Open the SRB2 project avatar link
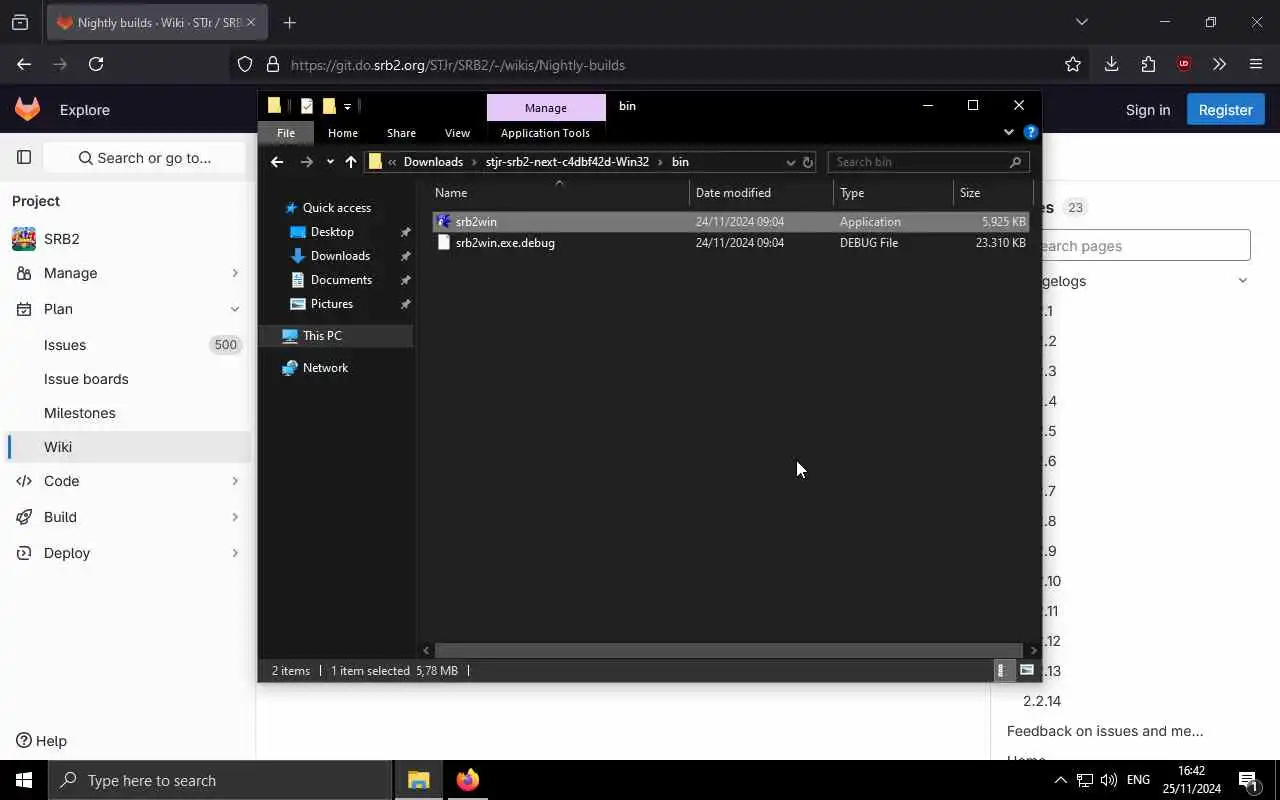This screenshot has width=1280, height=800. pyautogui.click(x=24, y=239)
